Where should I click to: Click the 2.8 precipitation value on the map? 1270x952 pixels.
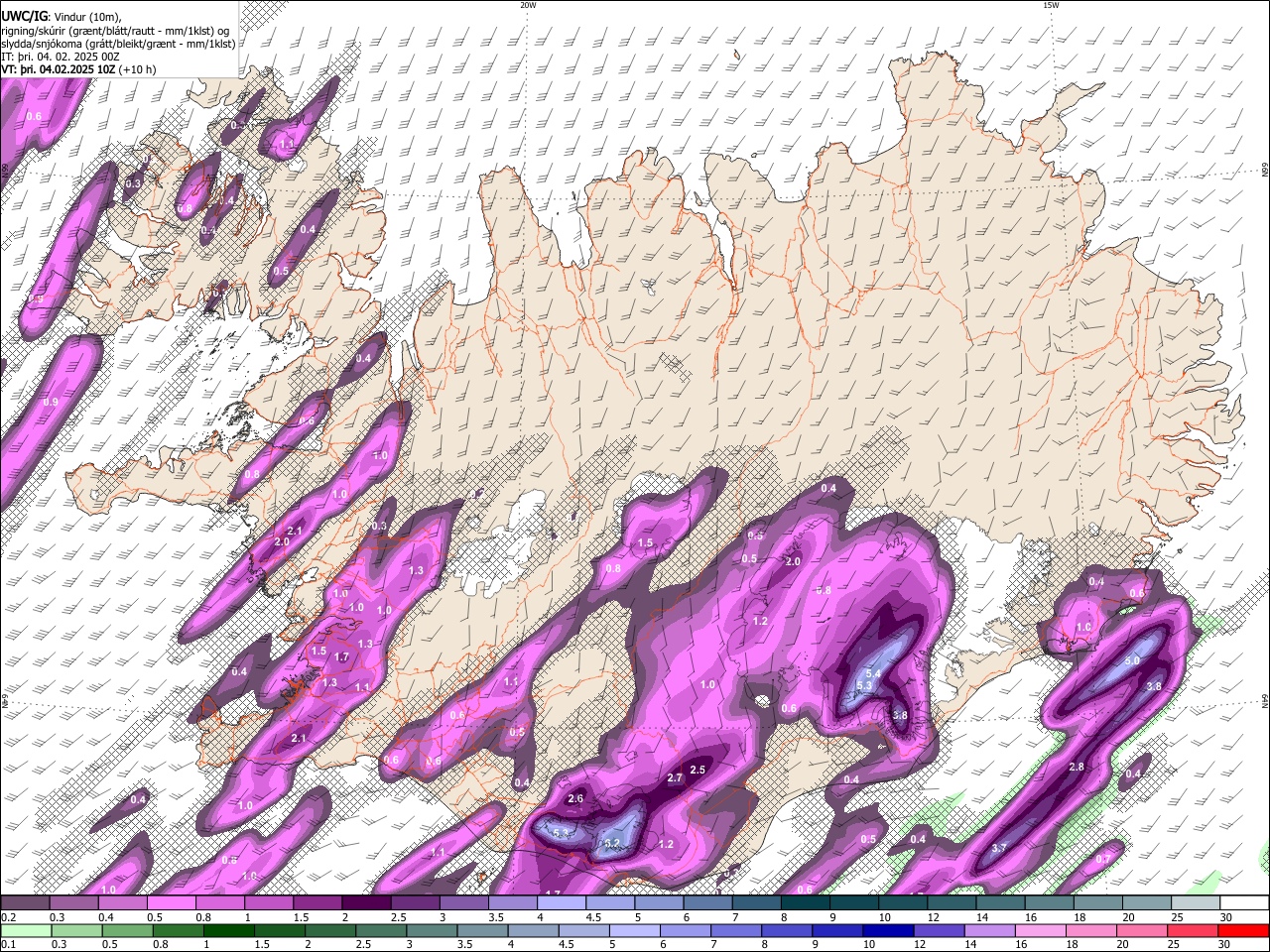click(x=1077, y=768)
